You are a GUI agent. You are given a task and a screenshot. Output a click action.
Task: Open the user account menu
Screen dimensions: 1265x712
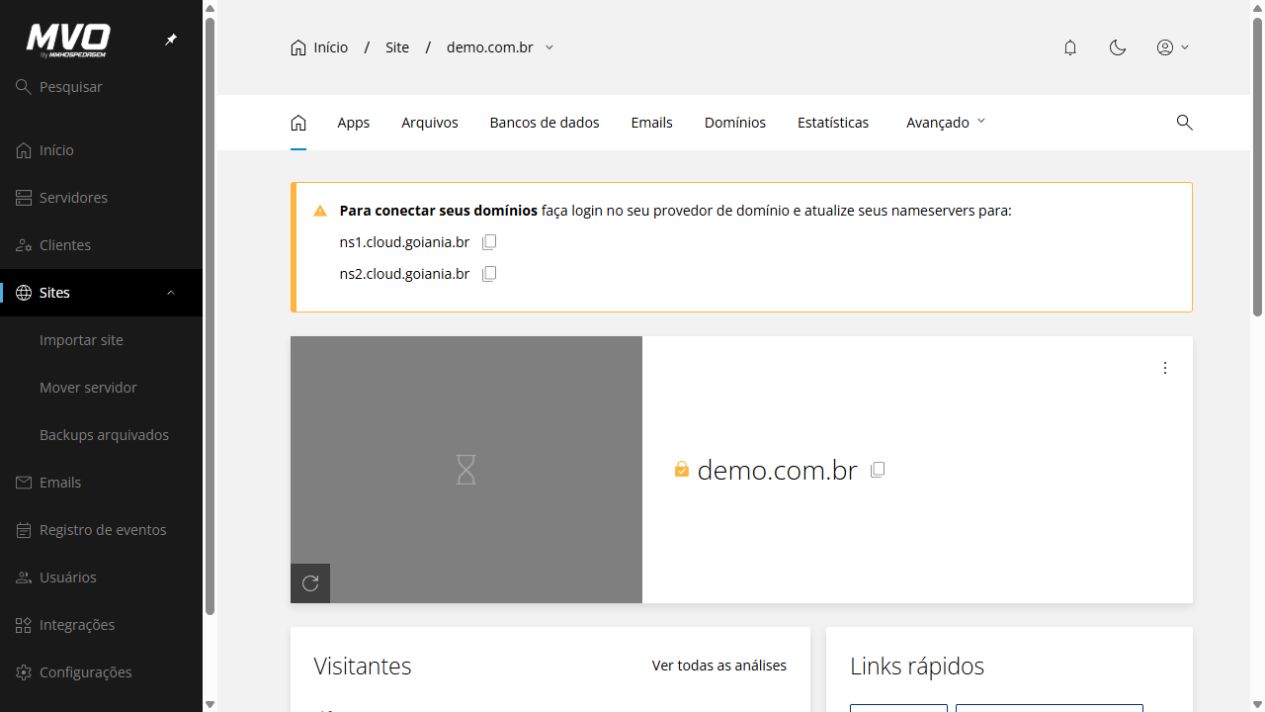pos(1172,47)
